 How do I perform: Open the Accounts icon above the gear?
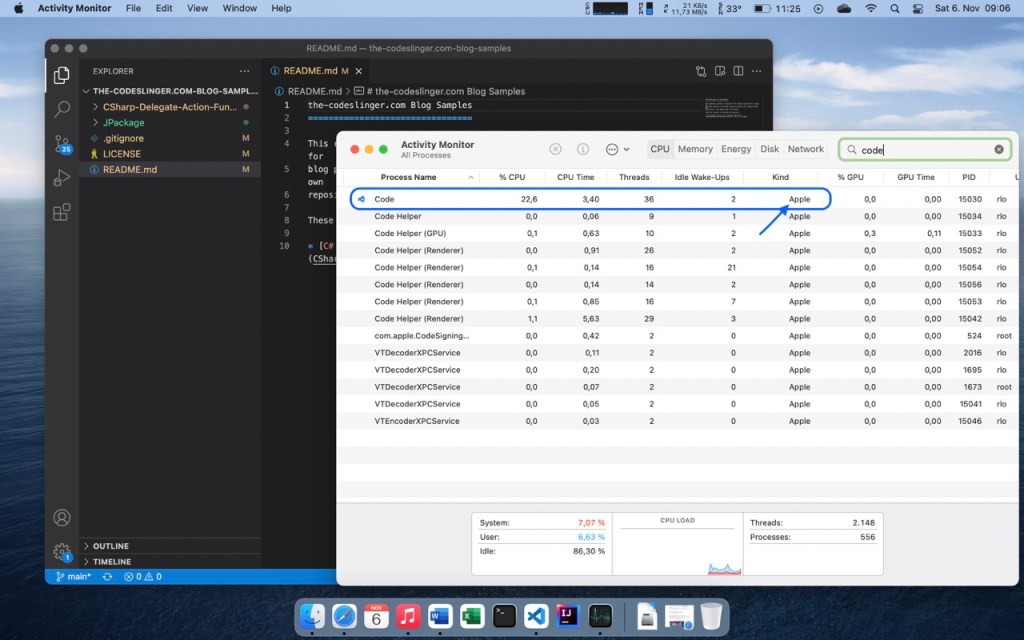(62, 517)
